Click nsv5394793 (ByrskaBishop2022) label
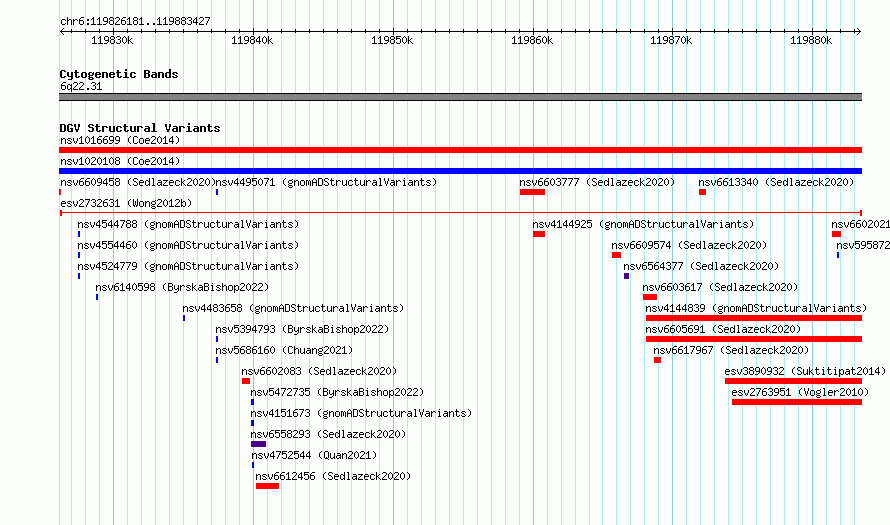Screen dimensions: 890x525 point(302,329)
